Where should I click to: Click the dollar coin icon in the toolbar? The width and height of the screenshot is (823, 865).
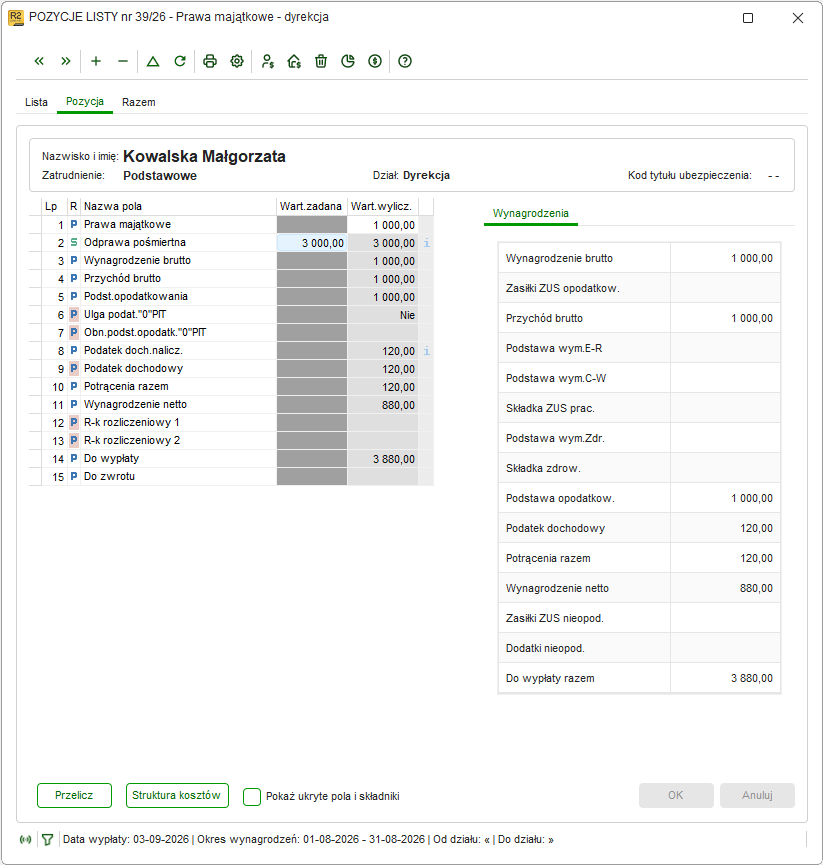375,61
